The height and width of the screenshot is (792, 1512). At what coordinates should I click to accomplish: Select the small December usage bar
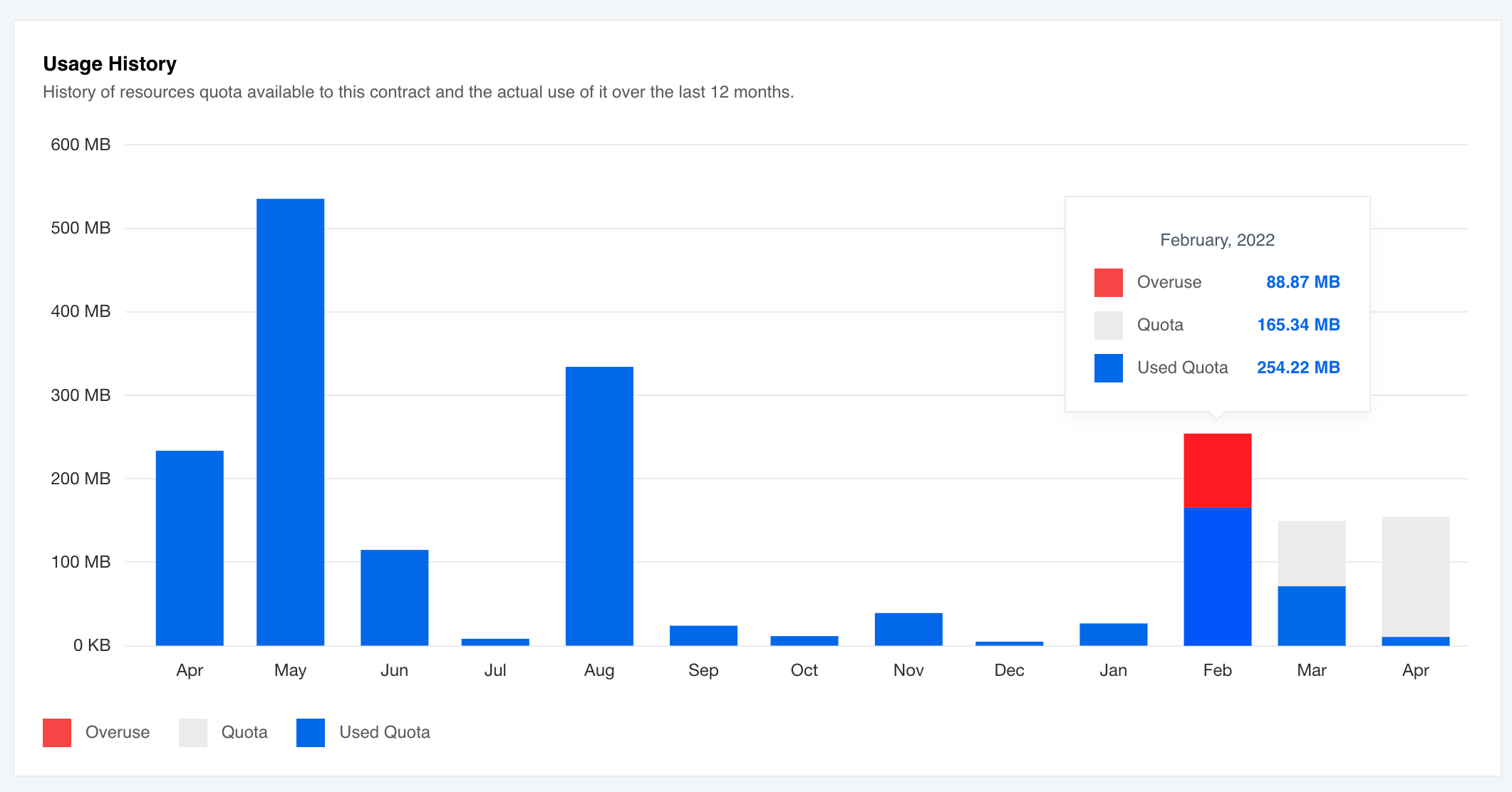click(x=1009, y=642)
